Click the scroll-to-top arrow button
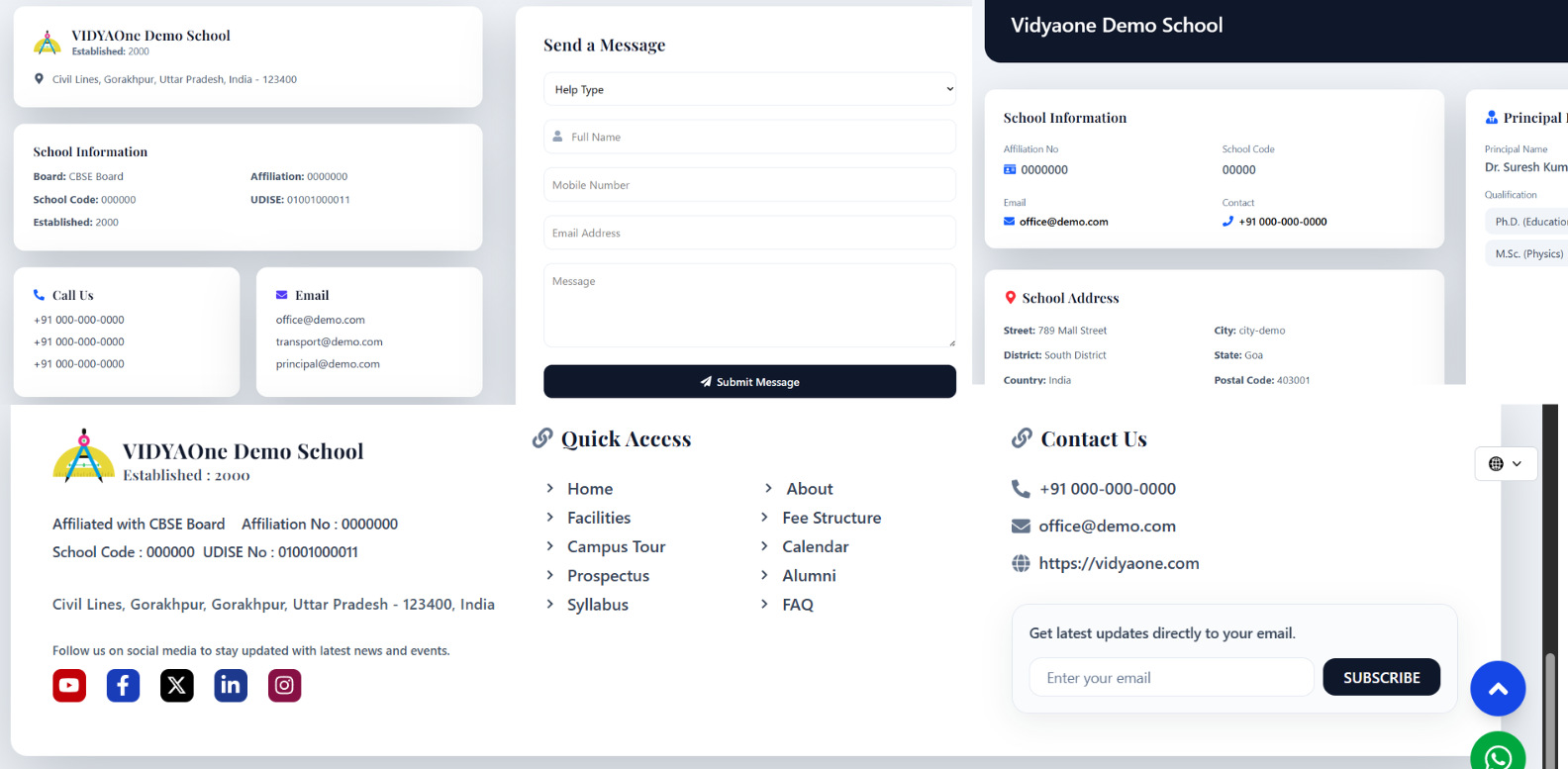 [1498, 689]
